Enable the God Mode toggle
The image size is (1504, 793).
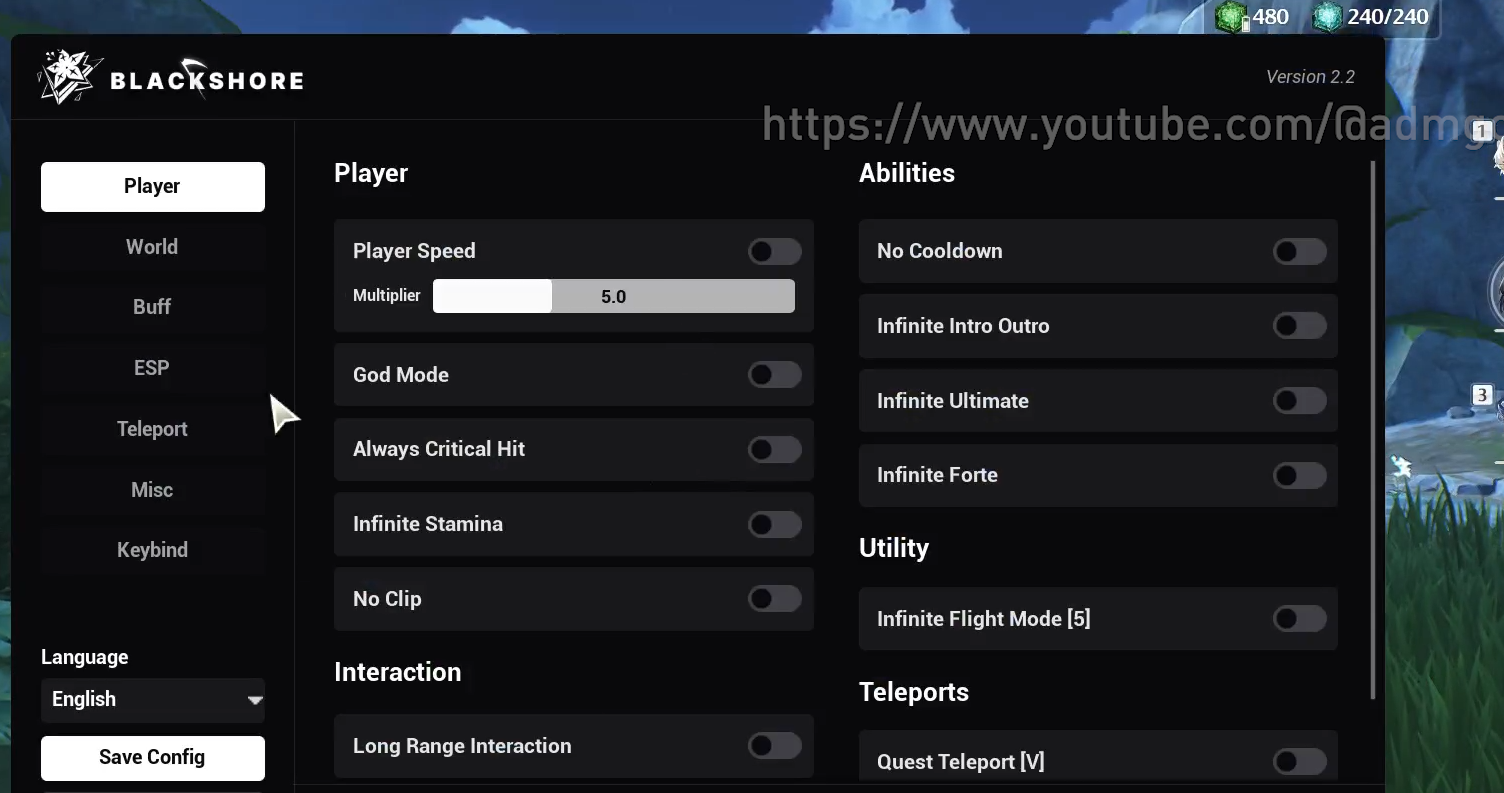point(774,375)
